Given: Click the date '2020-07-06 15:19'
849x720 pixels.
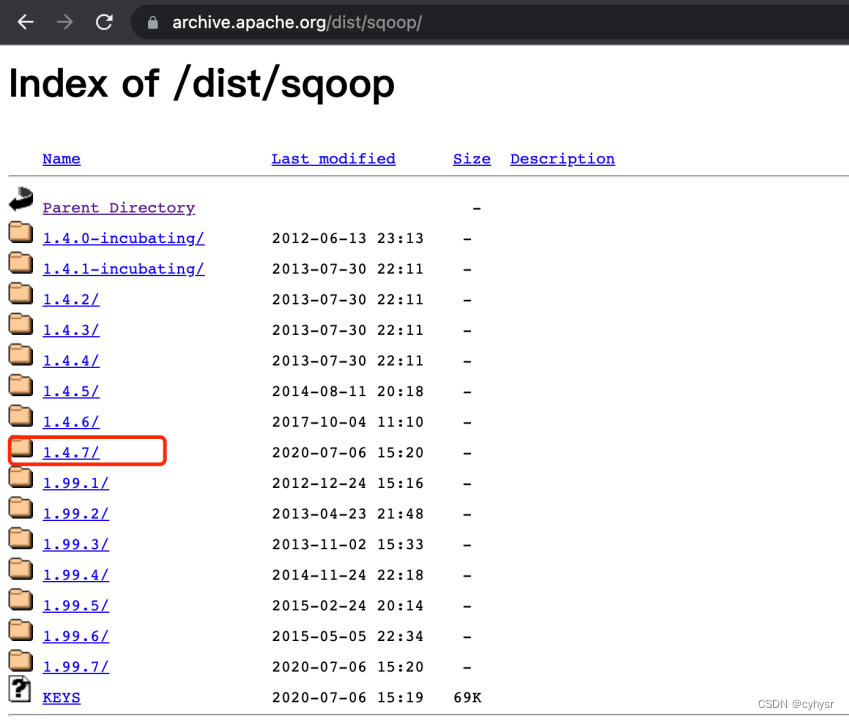Looking at the screenshot, I should (x=348, y=697).
